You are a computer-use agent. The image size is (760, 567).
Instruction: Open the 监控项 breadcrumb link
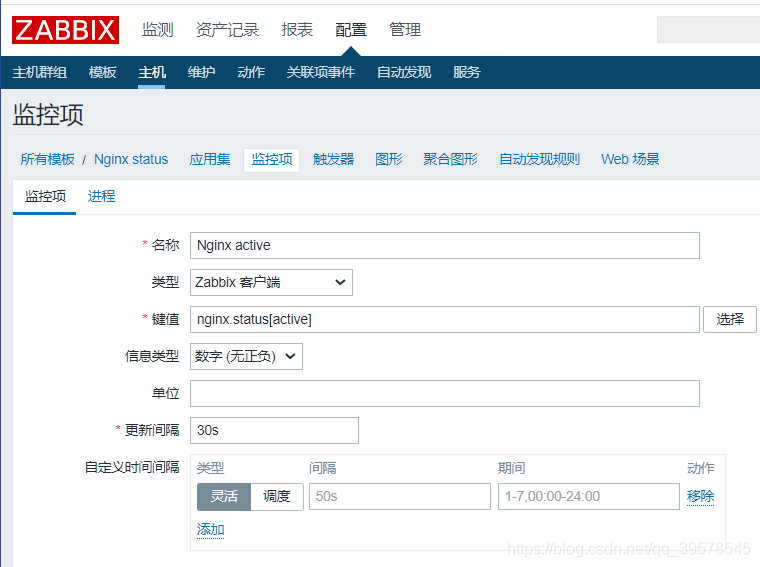(x=271, y=159)
